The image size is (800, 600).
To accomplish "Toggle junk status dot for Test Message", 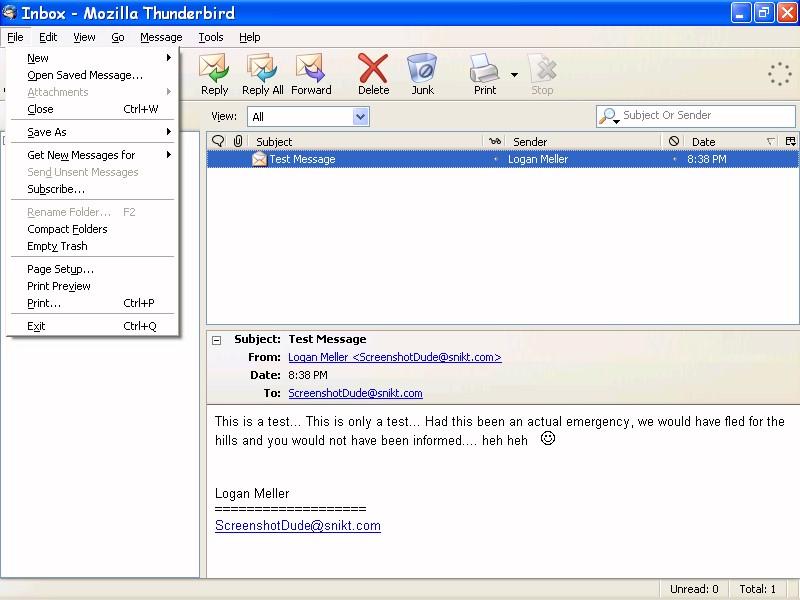I will (674, 159).
